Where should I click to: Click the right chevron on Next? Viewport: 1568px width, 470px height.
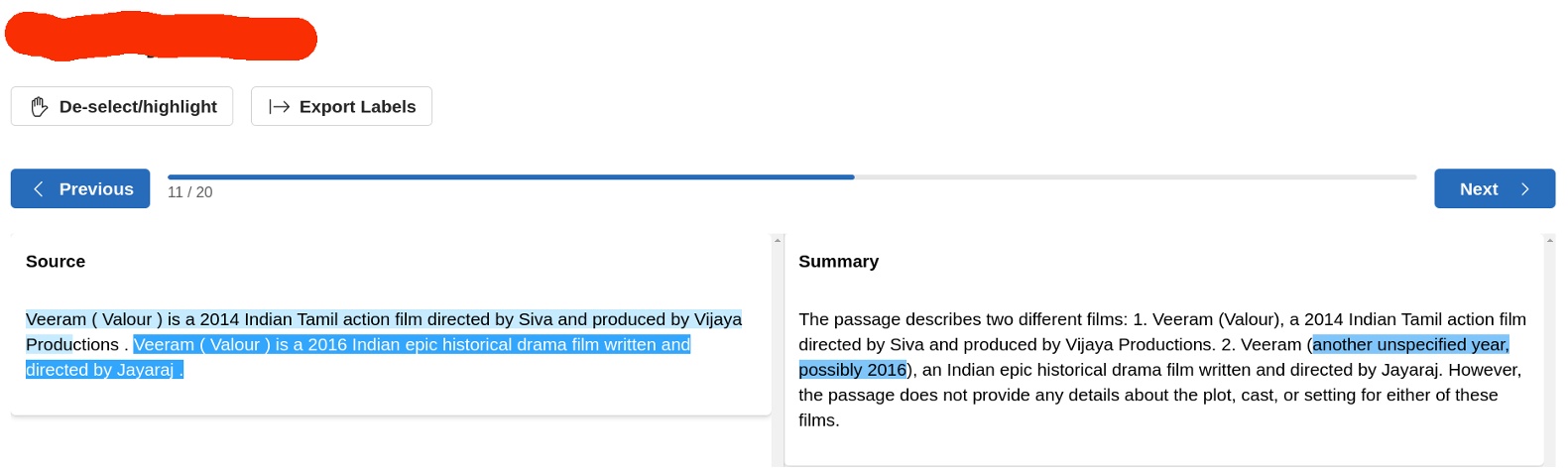[x=1525, y=189]
